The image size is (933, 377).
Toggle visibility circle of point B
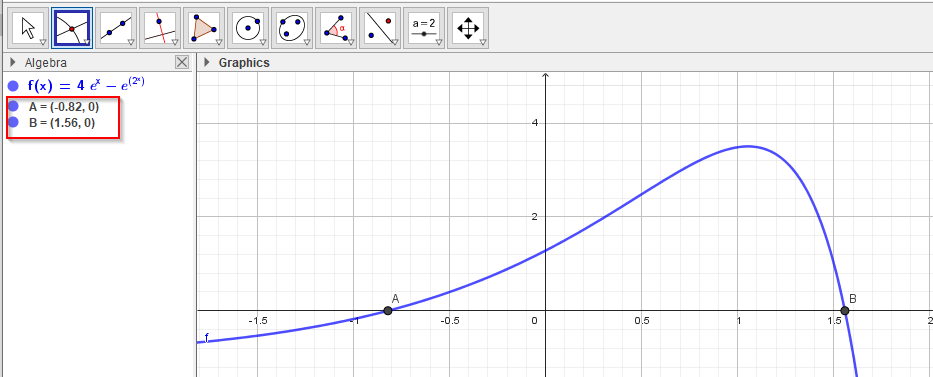pyautogui.click(x=13, y=123)
